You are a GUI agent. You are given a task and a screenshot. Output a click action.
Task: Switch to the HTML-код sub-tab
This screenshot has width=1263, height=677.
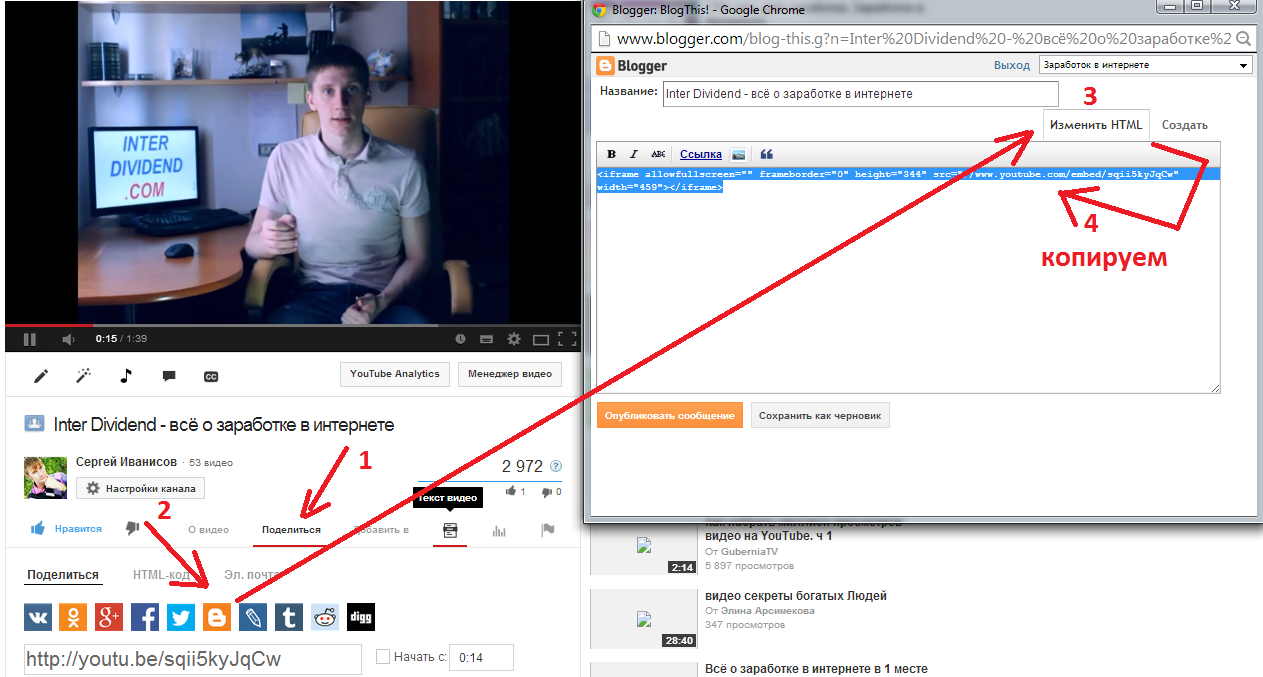[162, 575]
